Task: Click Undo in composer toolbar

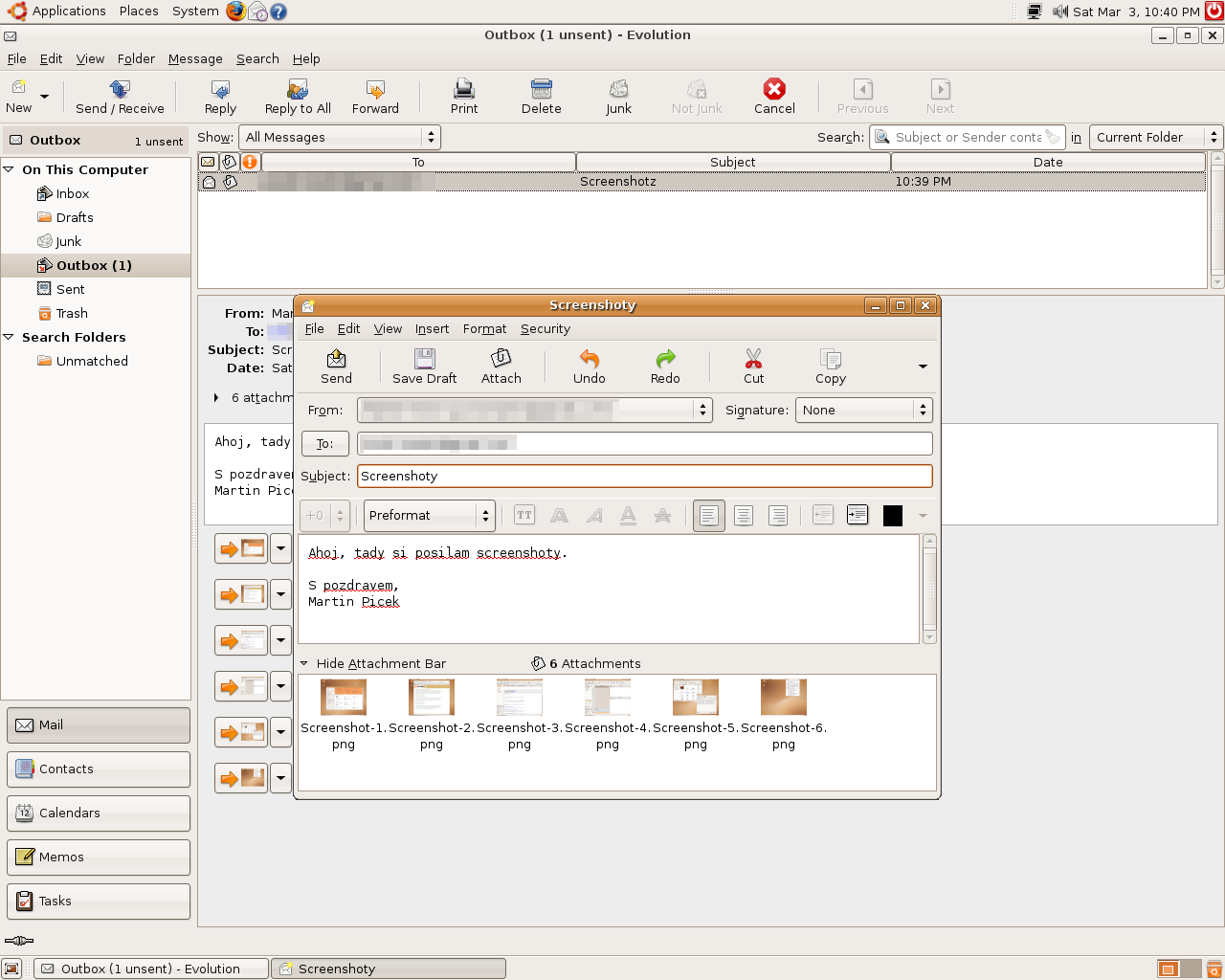Action: tap(589, 367)
